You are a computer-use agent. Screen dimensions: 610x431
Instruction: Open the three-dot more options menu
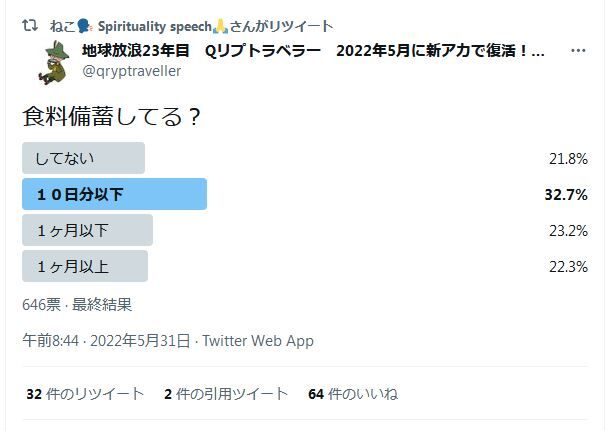578,51
